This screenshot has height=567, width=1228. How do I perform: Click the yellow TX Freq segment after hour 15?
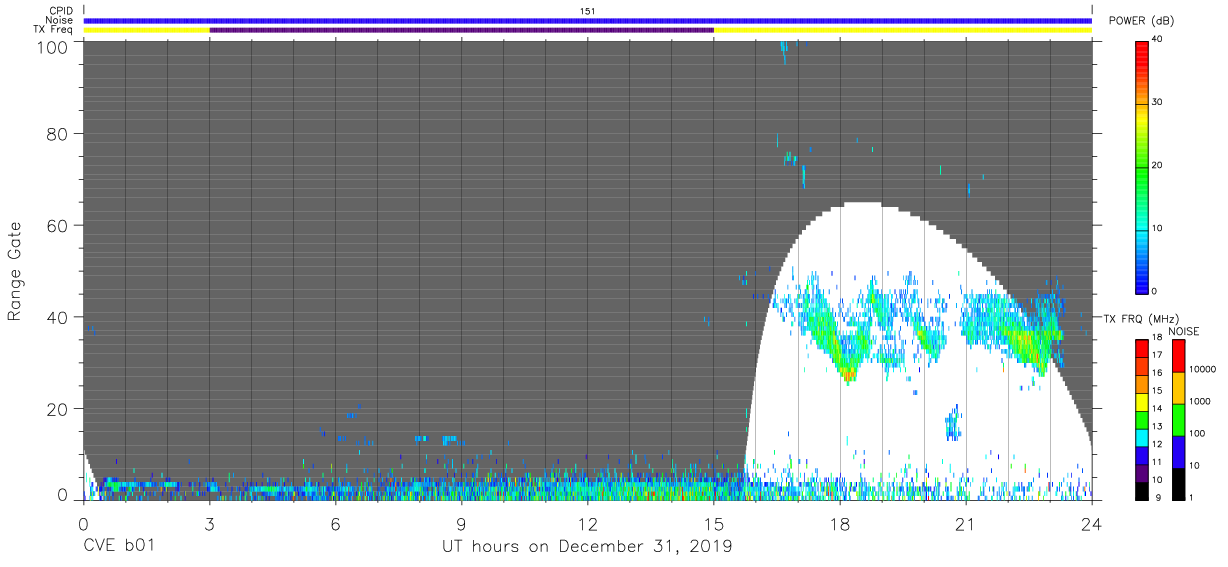(903, 30)
